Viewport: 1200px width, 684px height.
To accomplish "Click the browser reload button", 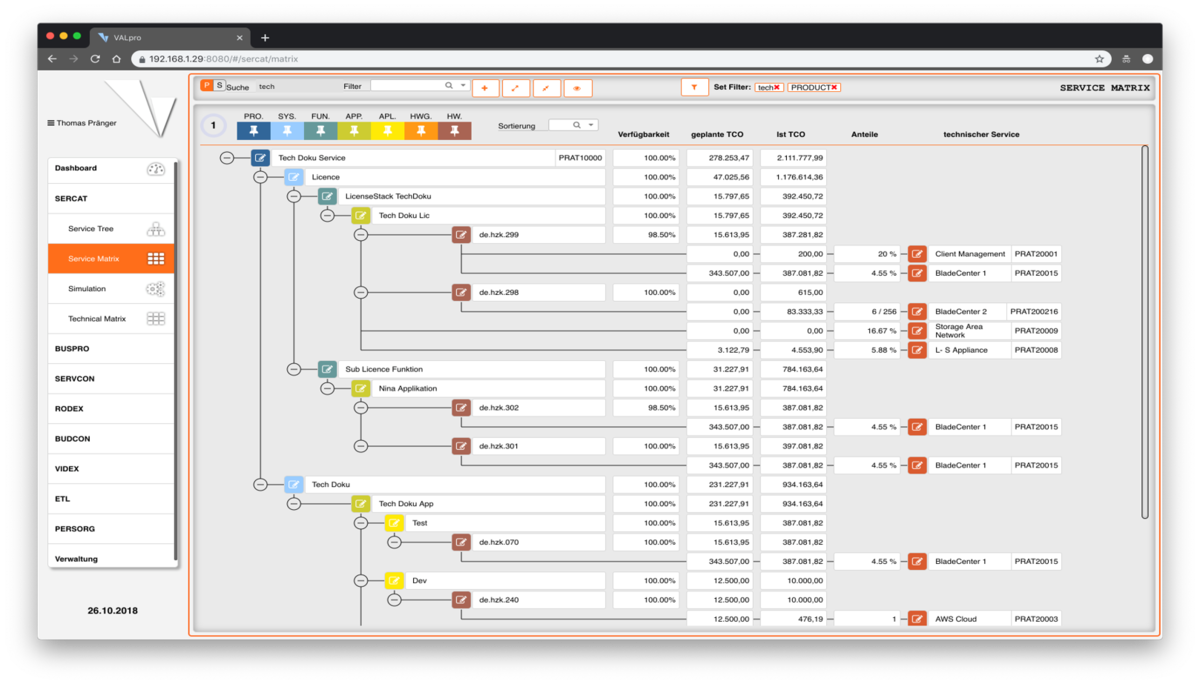I will click(x=95, y=59).
